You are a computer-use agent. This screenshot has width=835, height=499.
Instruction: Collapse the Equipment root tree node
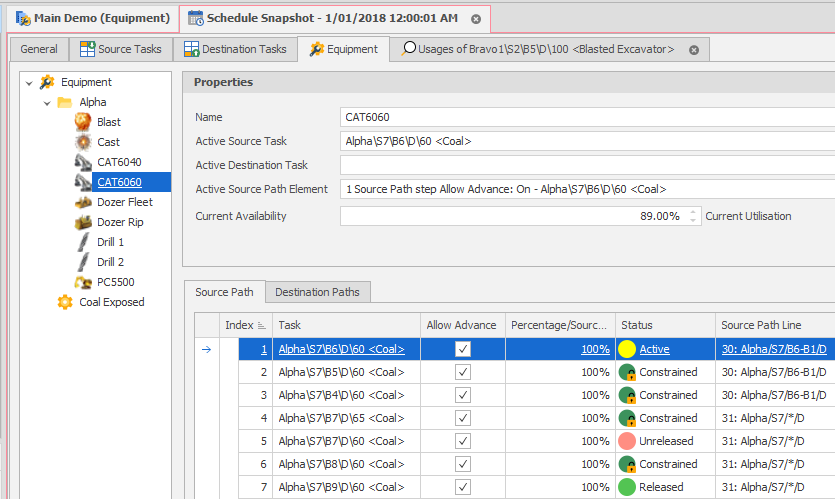29,82
